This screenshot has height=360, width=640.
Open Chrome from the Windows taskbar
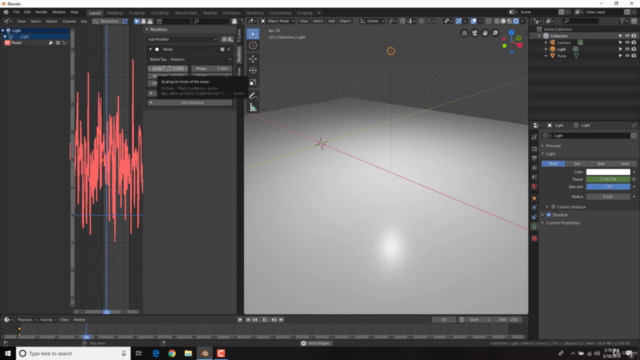pos(172,353)
